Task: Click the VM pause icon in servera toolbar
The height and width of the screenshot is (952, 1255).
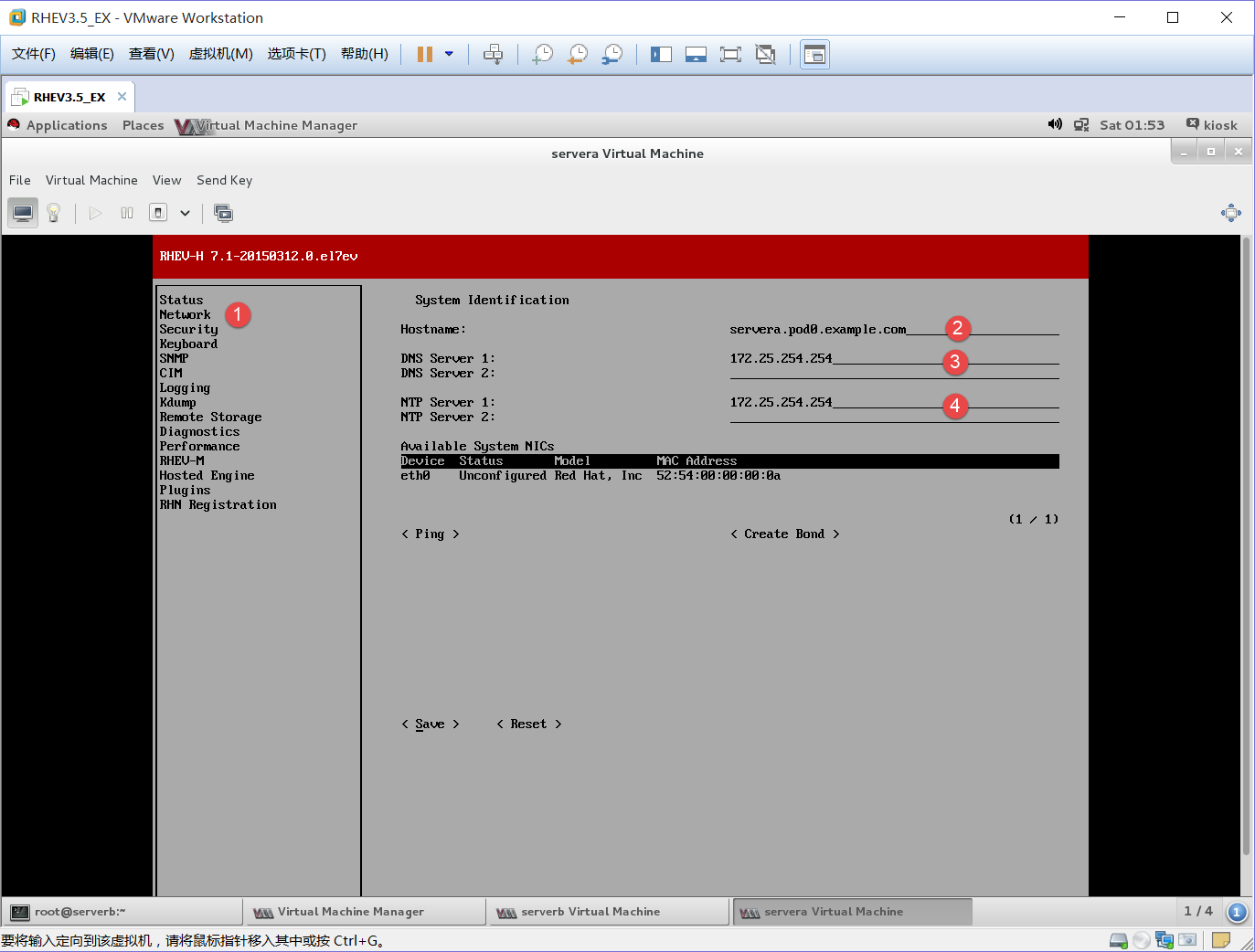Action: click(127, 213)
